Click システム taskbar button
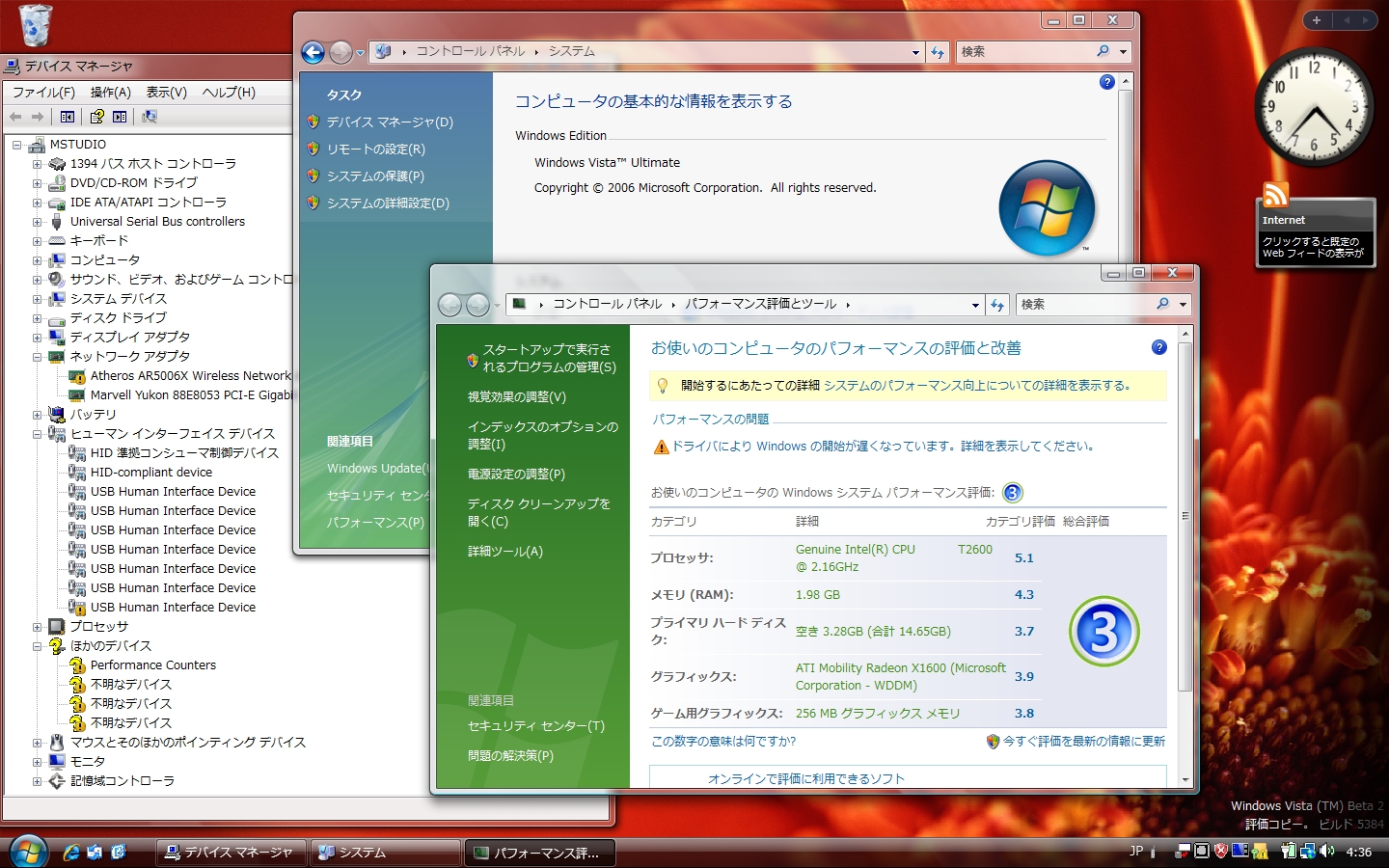1389x868 pixels. click(x=386, y=853)
